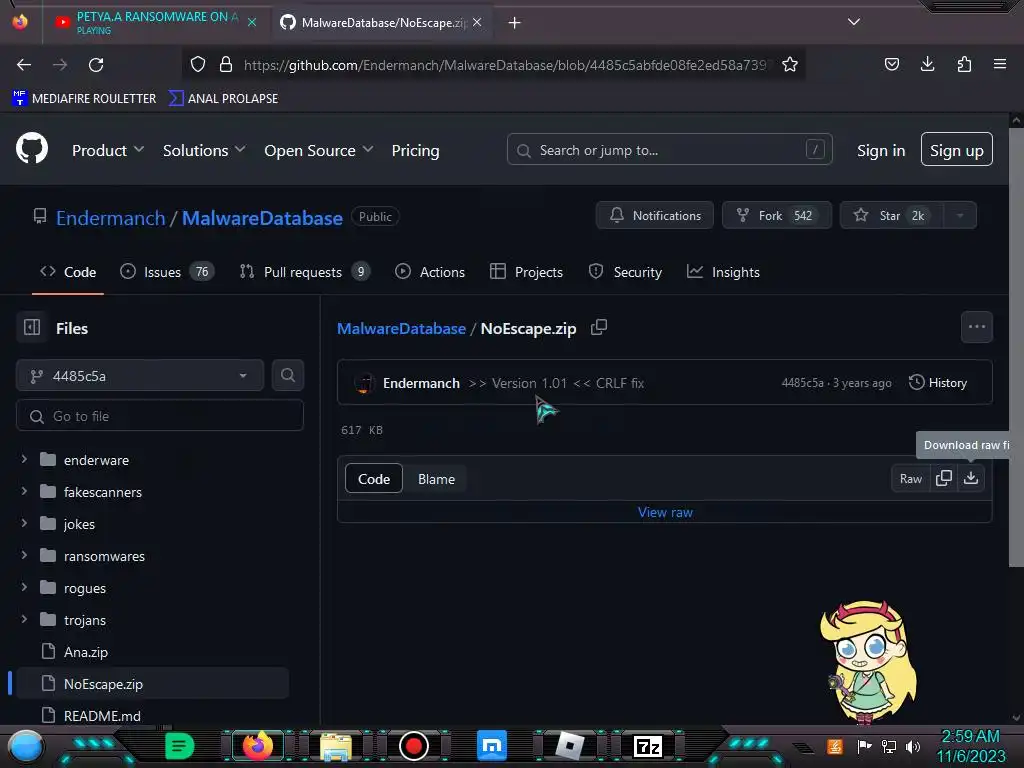Image resolution: width=1024 pixels, height=768 pixels.
Task: Open Maxthon browser taskbar icon
Action: coord(492,746)
